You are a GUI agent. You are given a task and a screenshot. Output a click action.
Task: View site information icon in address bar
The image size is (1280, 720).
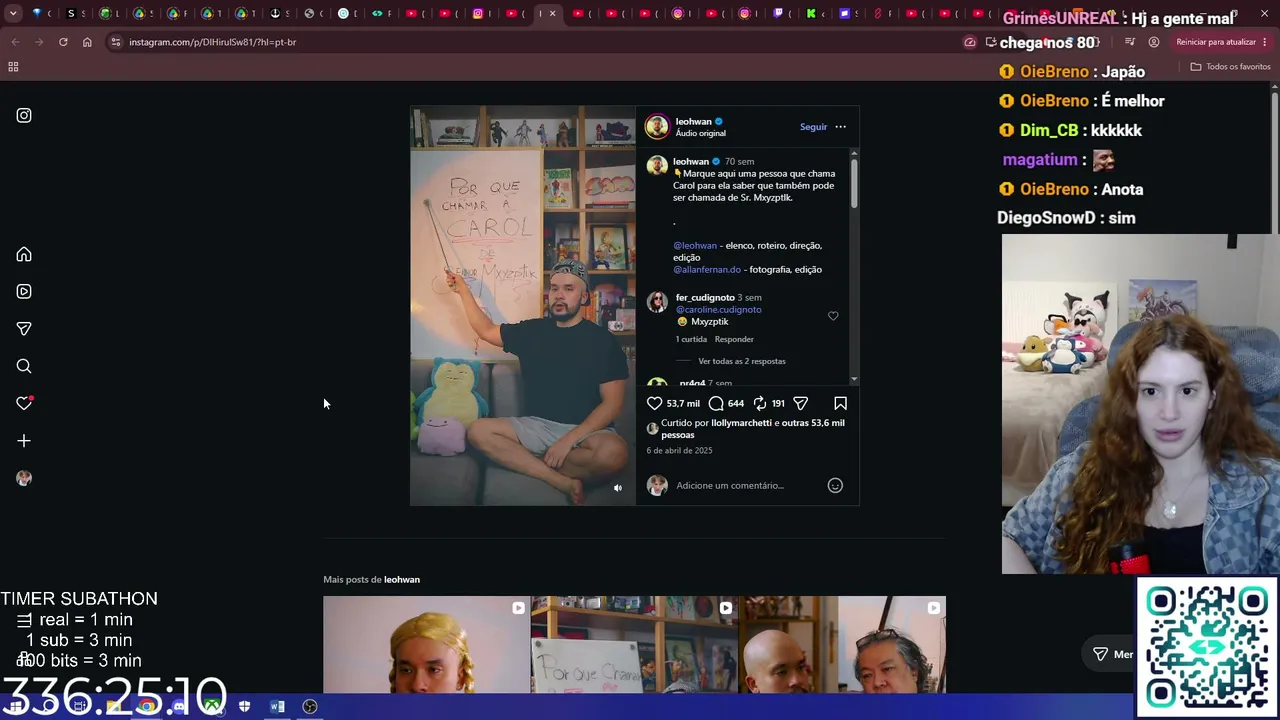click(x=116, y=42)
